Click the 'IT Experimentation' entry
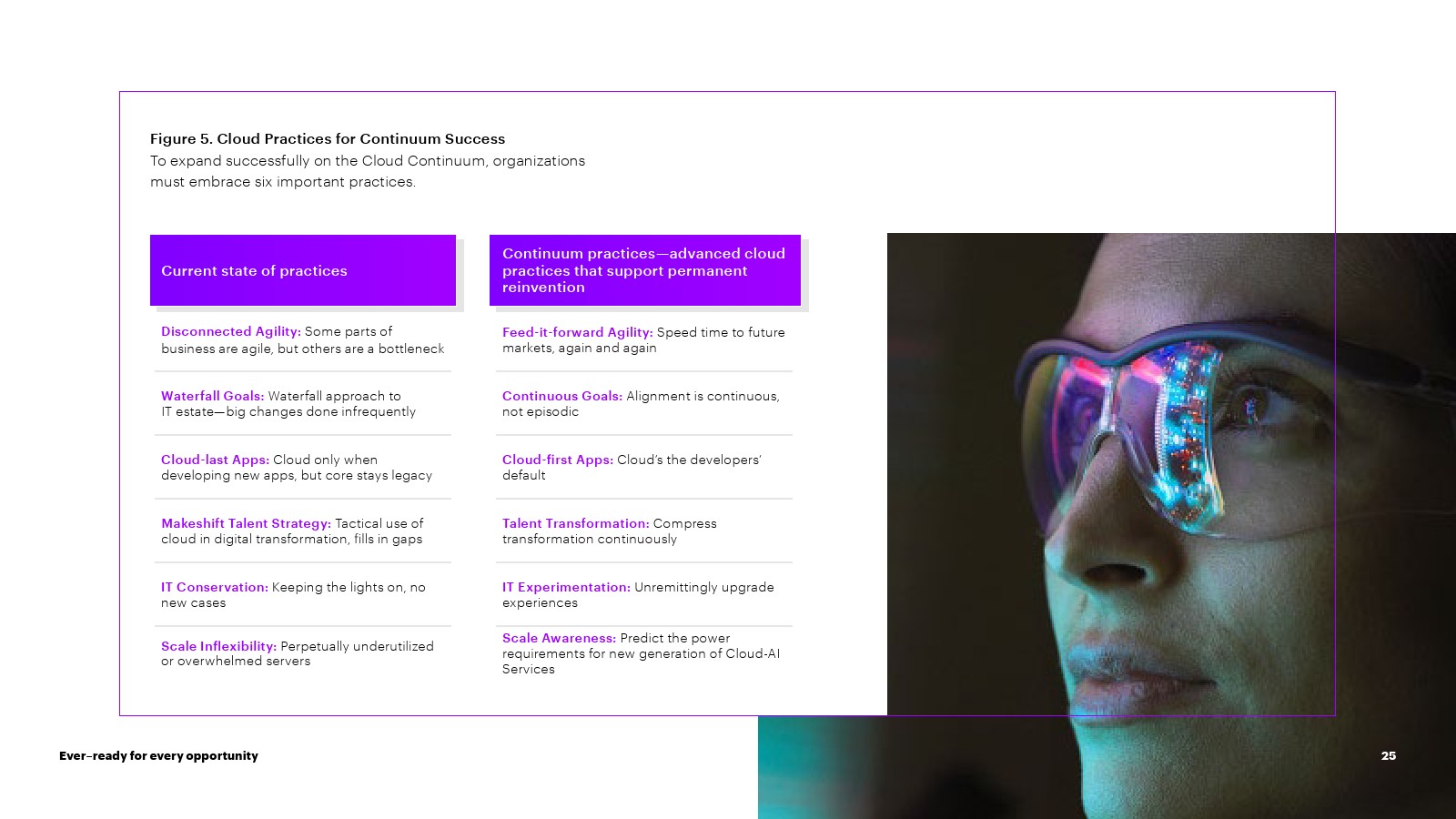The image size is (1456, 819). pos(637,595)
